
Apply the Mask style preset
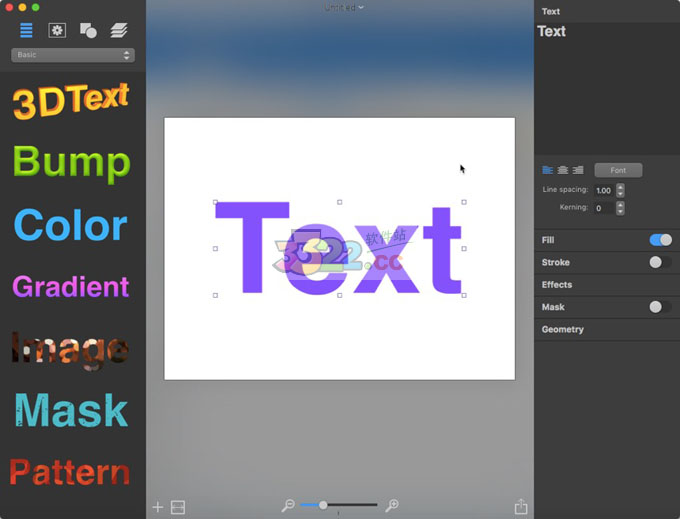[71, 410]
